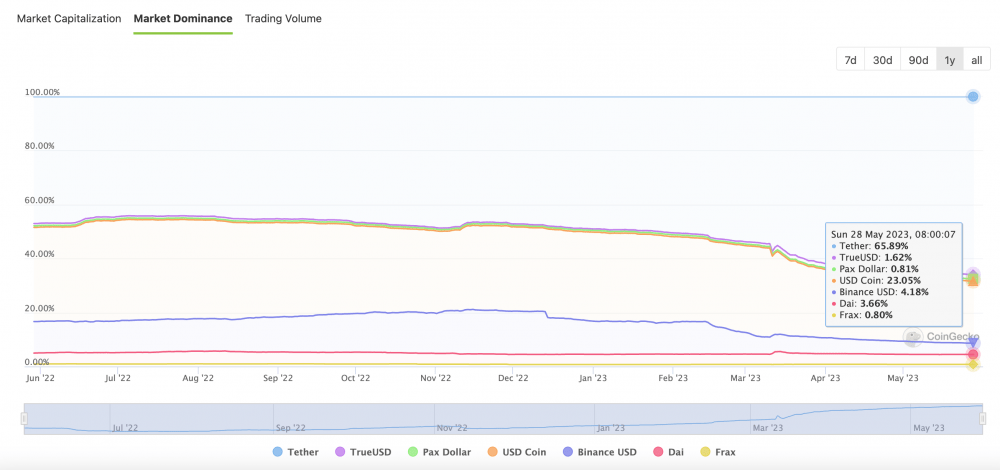Toggle Tether series in legend
This screenshot has width=1000, height=470.
tap(296, 452)
